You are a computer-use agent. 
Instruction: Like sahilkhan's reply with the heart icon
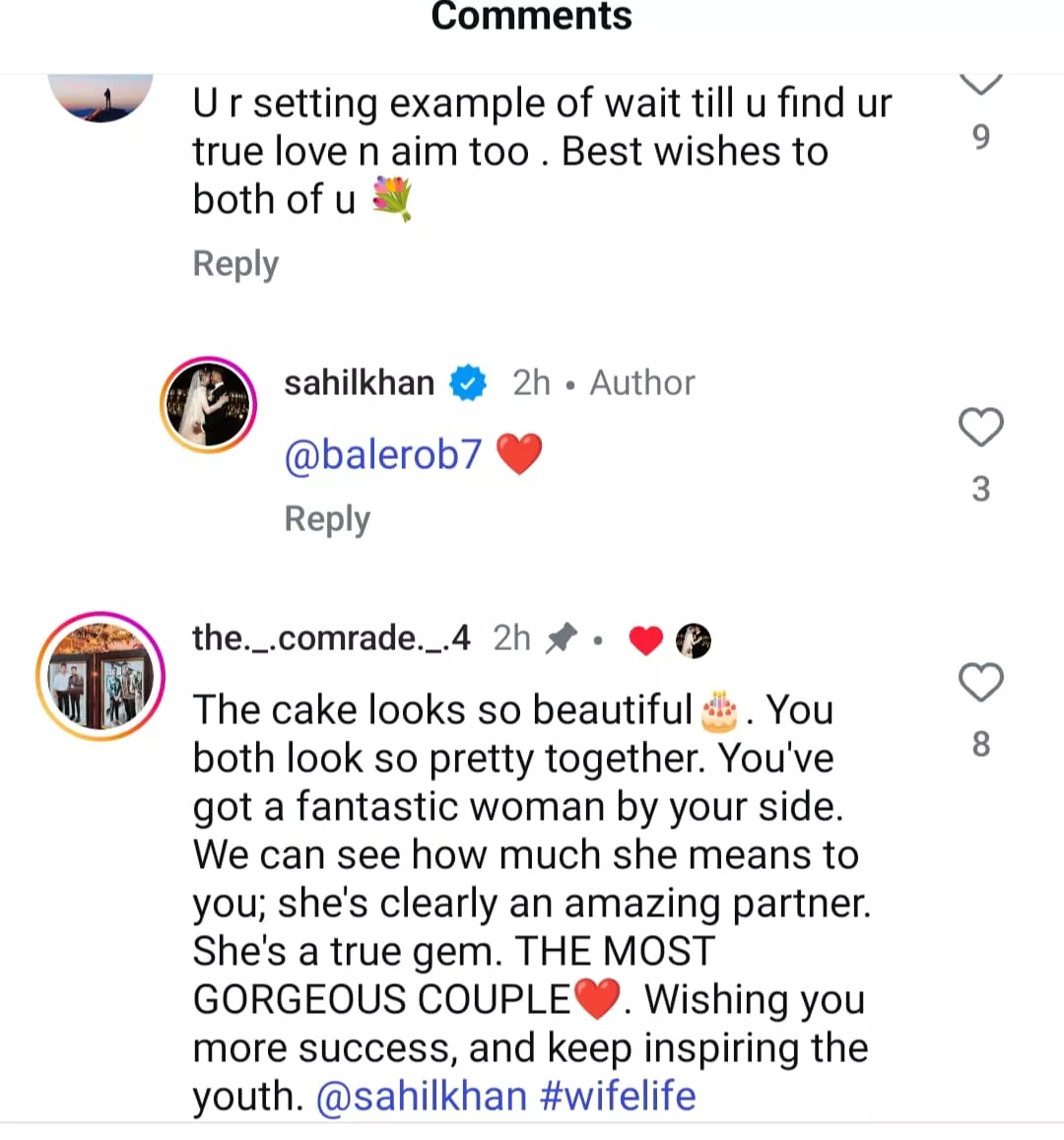(x=980, y=428)
